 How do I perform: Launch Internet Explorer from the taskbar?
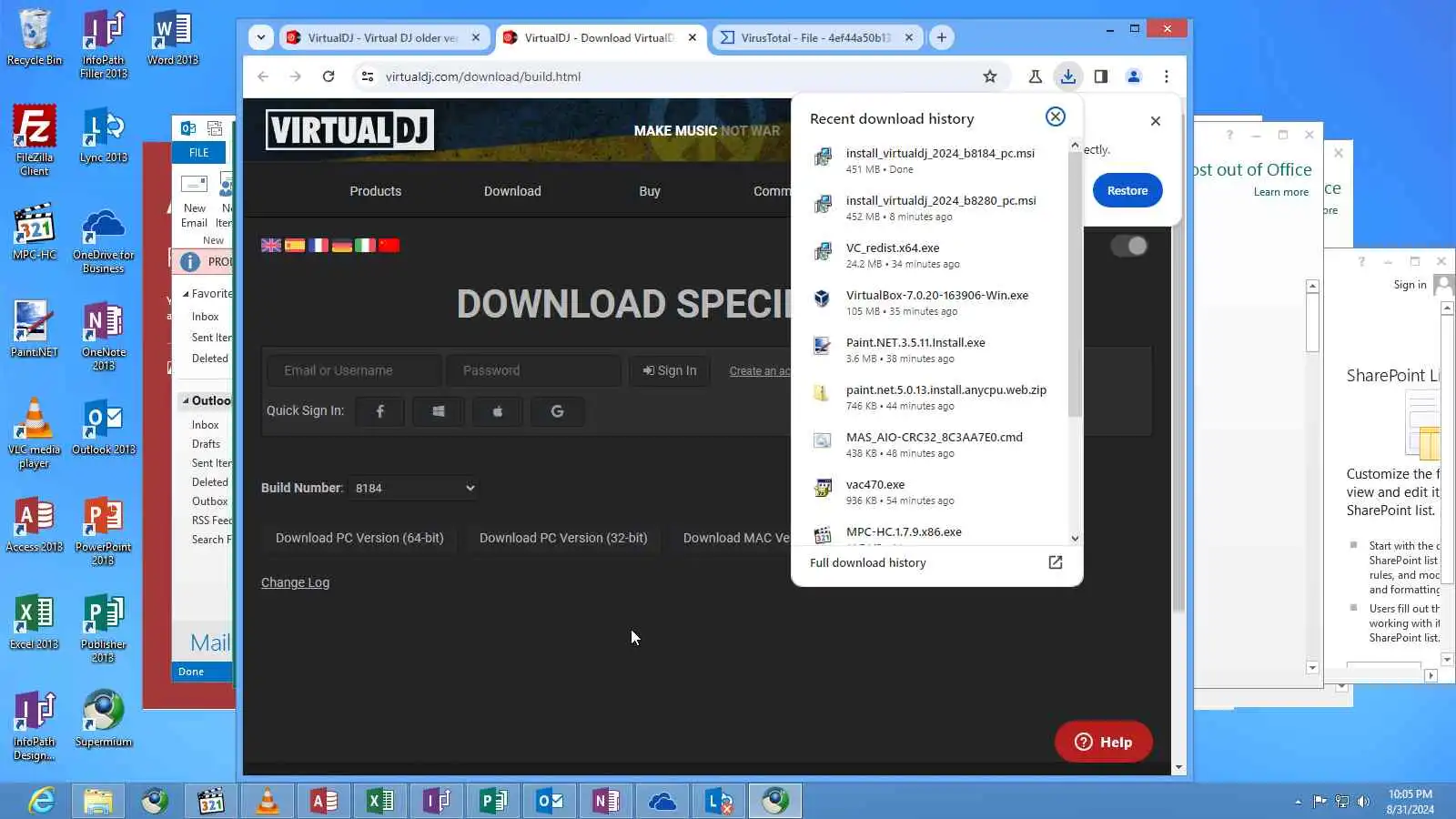coord(41,801)
